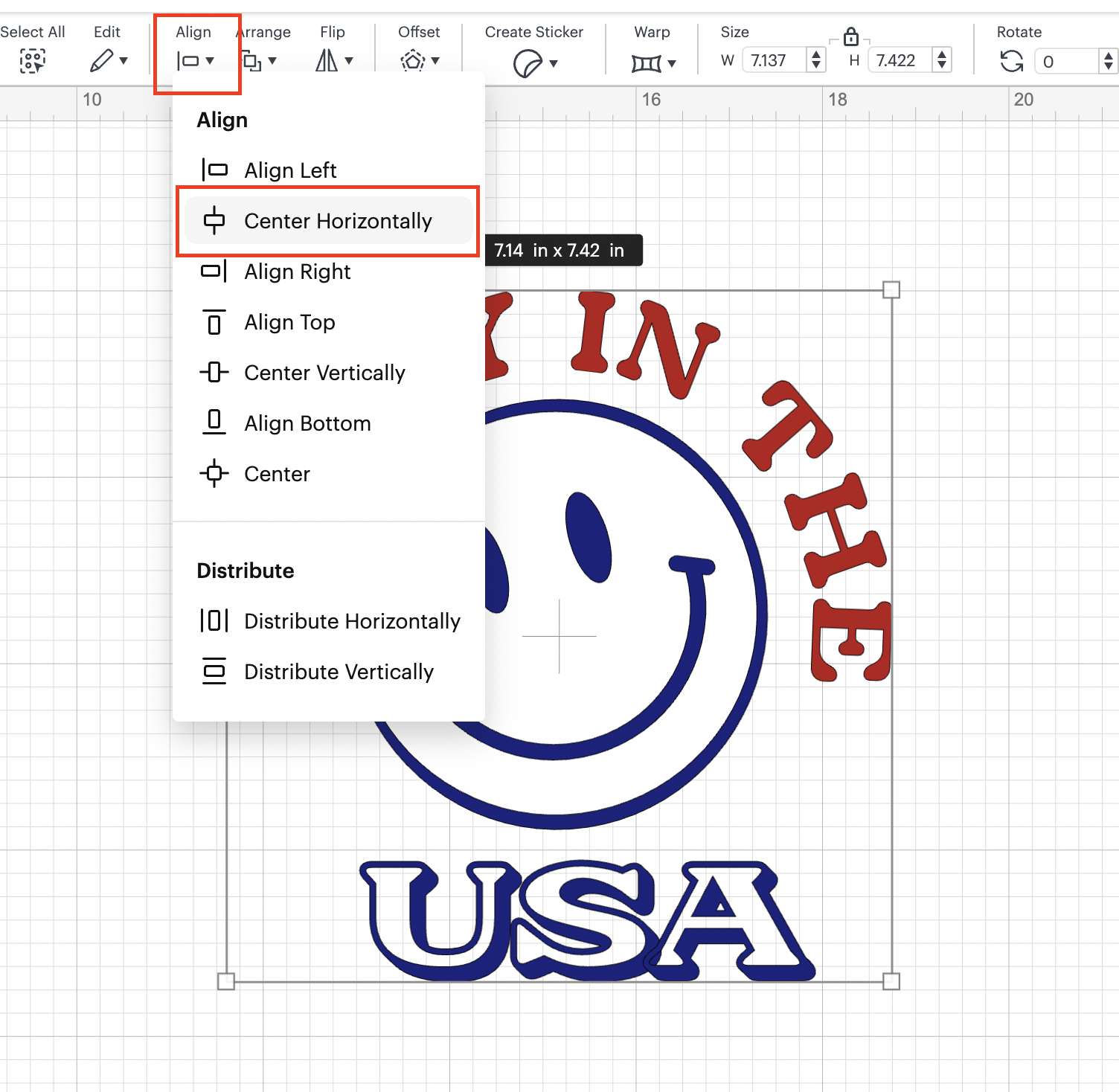
Task: Click the top-right selection resize handle
Action: click(891, 290)
